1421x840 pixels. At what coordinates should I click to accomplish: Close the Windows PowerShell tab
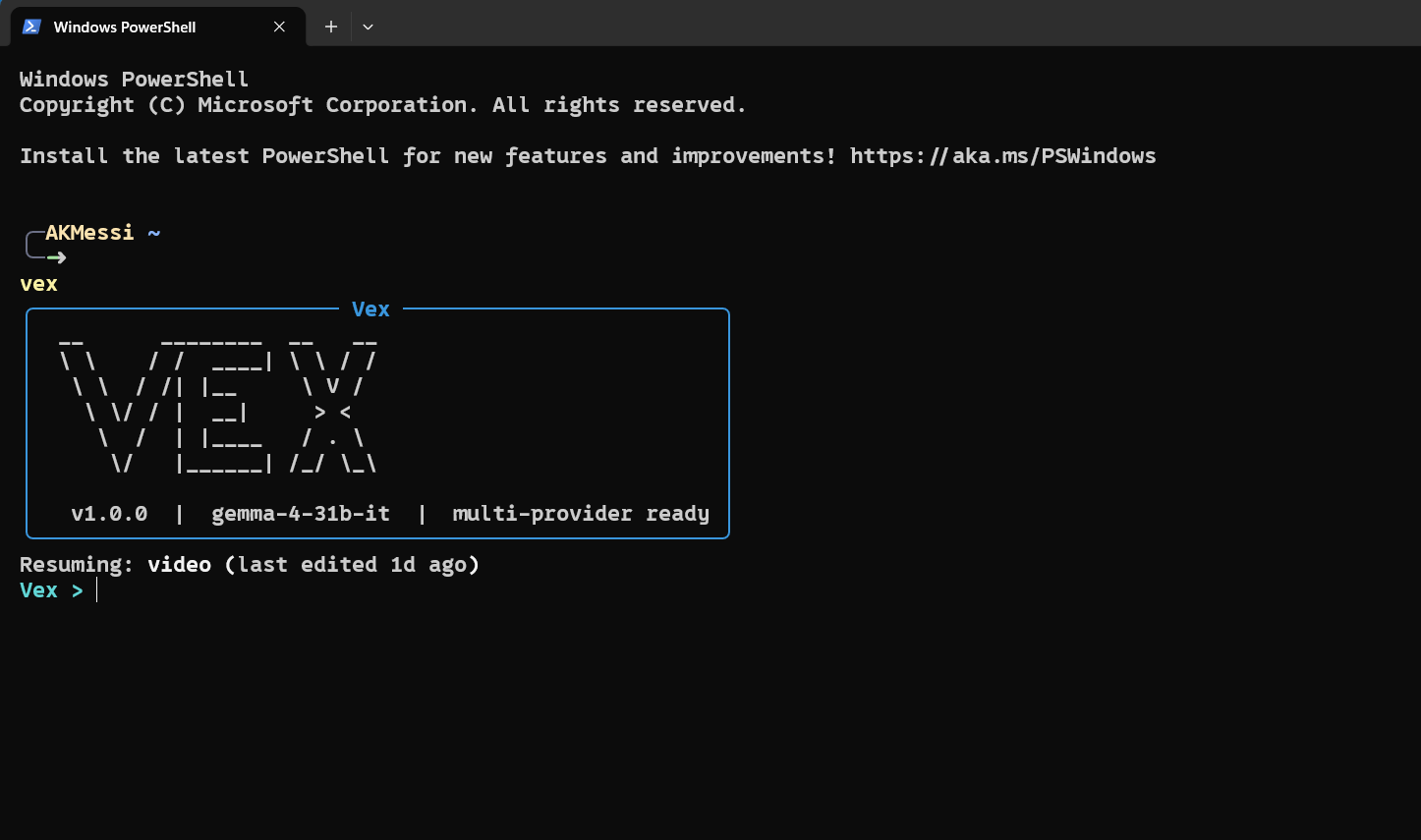279,27
